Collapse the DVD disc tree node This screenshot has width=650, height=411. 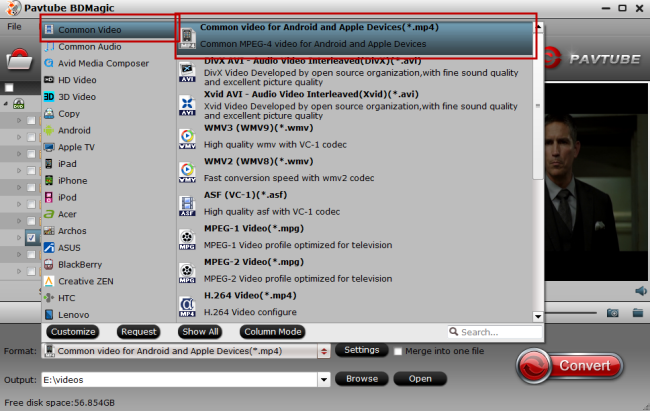[x=6, y=104]
